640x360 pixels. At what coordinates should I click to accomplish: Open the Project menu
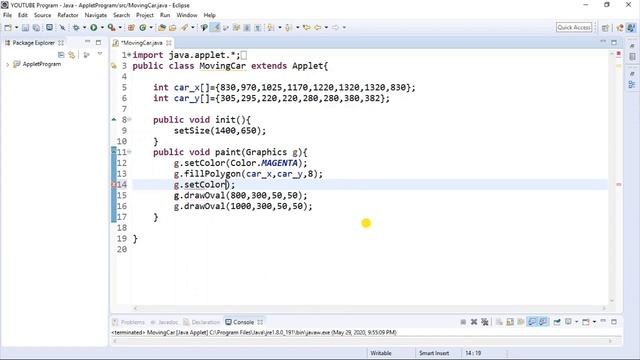pos(145,15)
